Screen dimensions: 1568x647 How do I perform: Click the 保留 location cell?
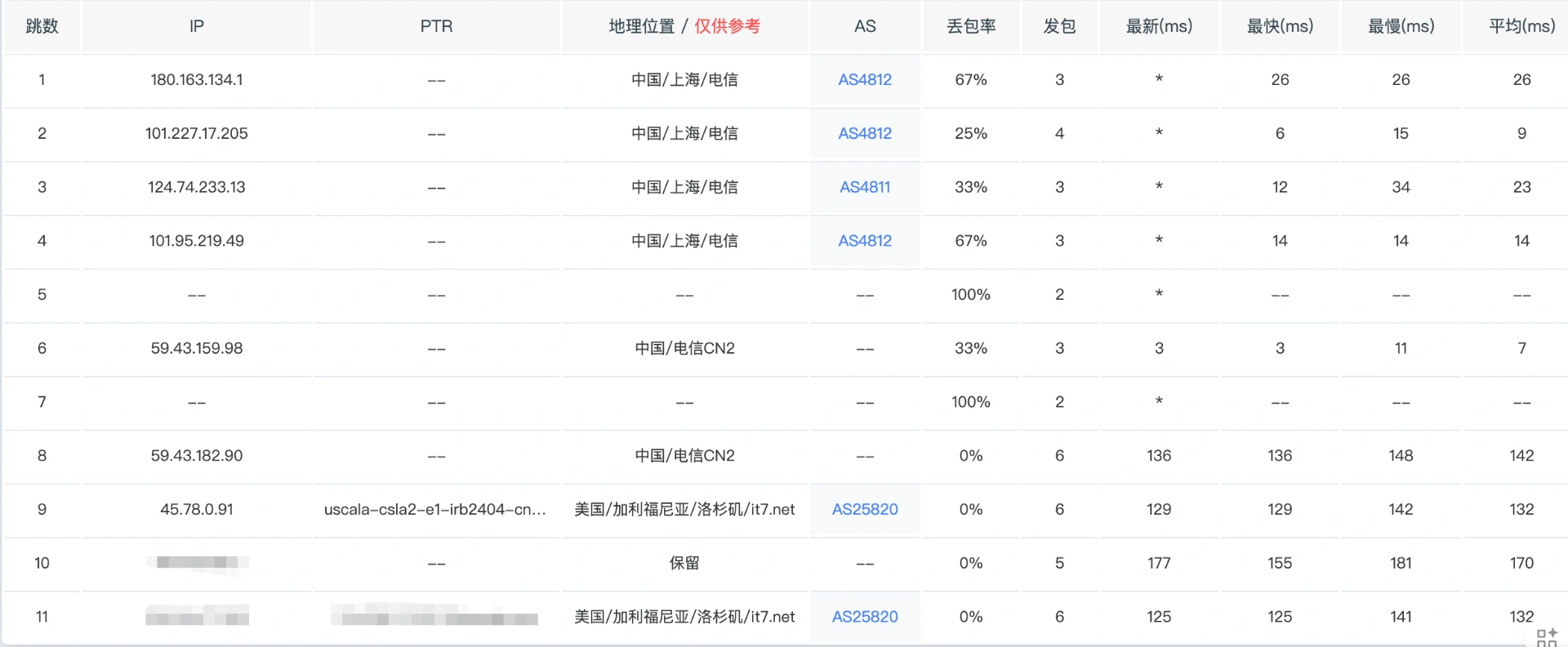[x=684, y=563]
